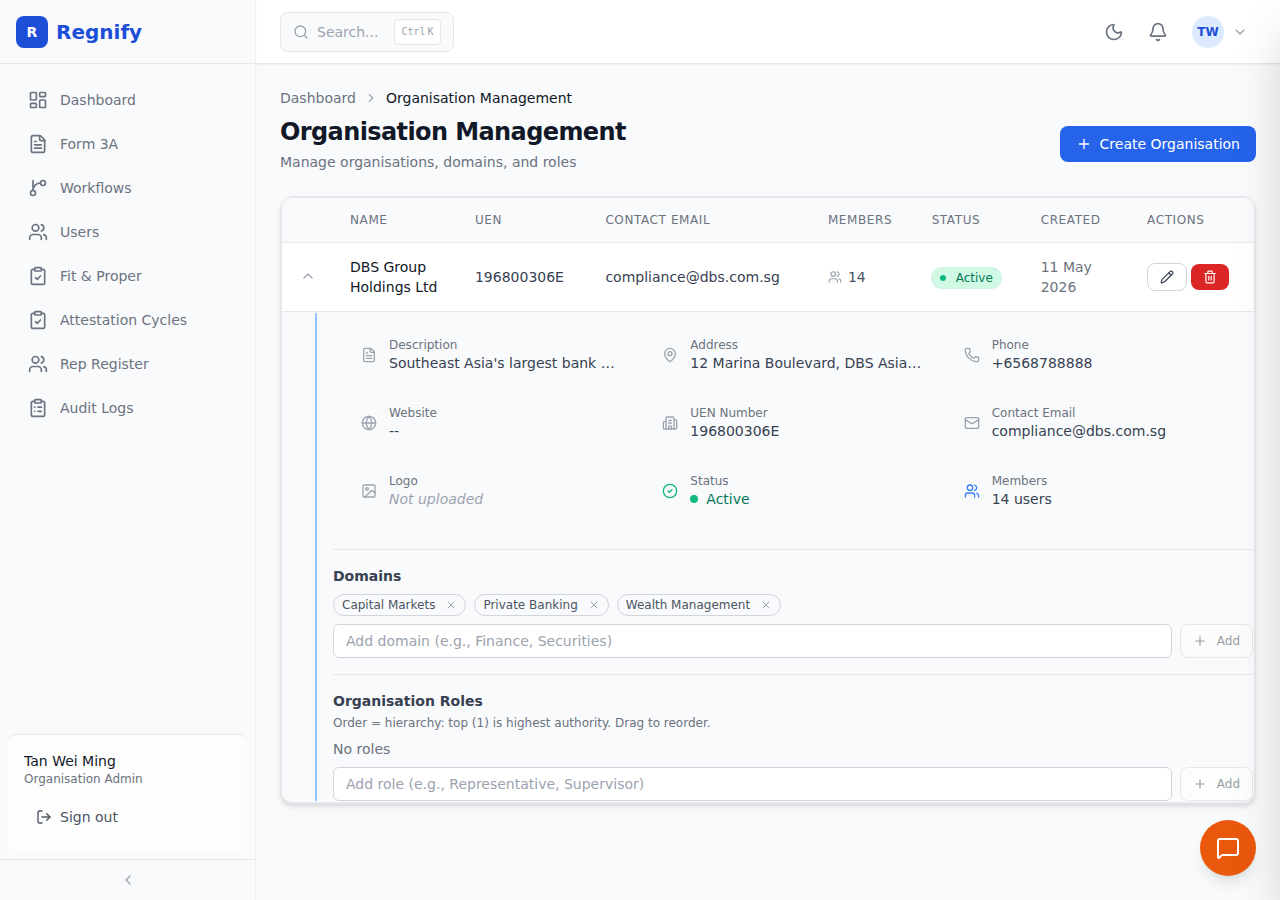Toggle dark mode with moon icon

pos(1114,32)
